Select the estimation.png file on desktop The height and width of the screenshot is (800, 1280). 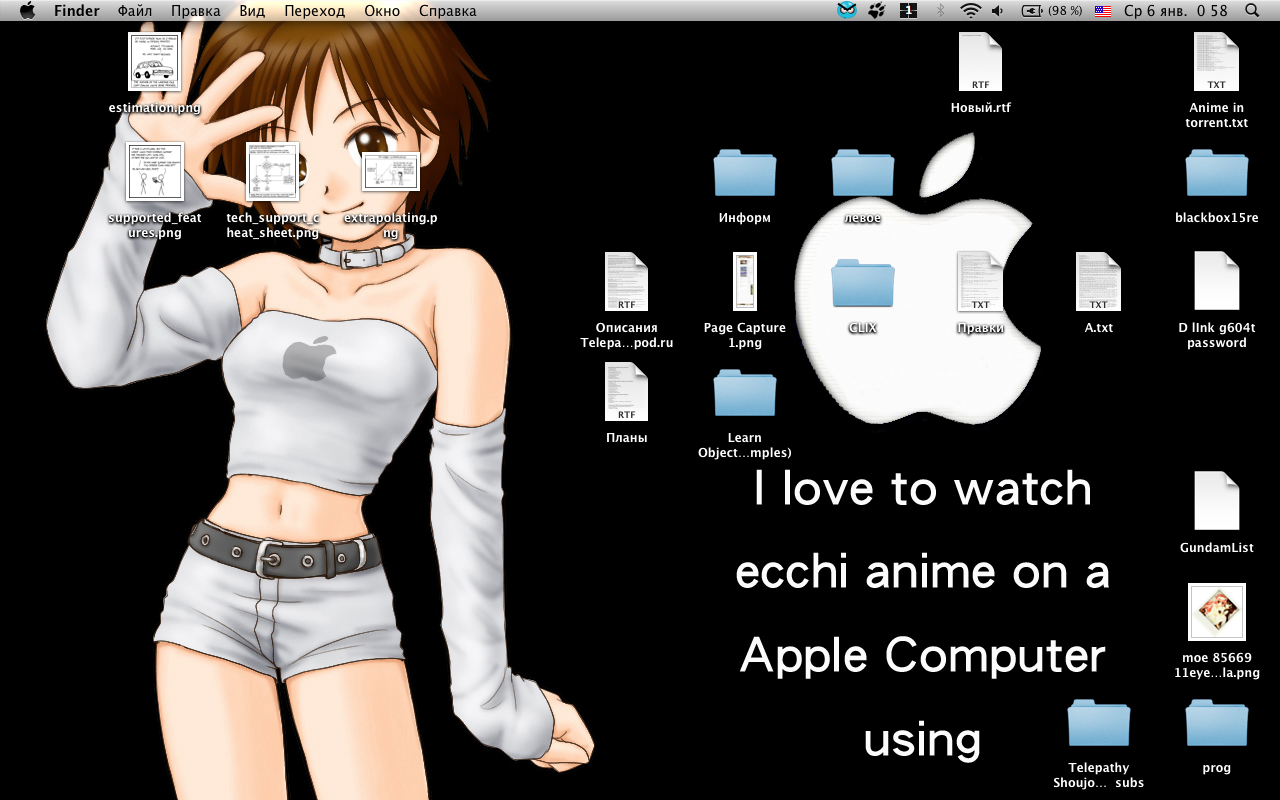(x=155, y=62)
